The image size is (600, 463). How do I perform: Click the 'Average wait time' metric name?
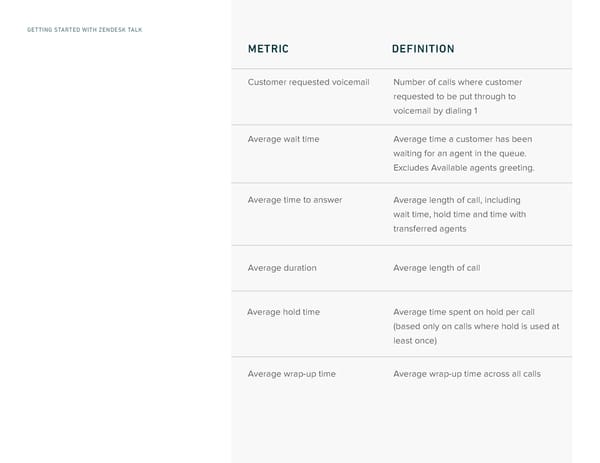(x=283, y=139)
